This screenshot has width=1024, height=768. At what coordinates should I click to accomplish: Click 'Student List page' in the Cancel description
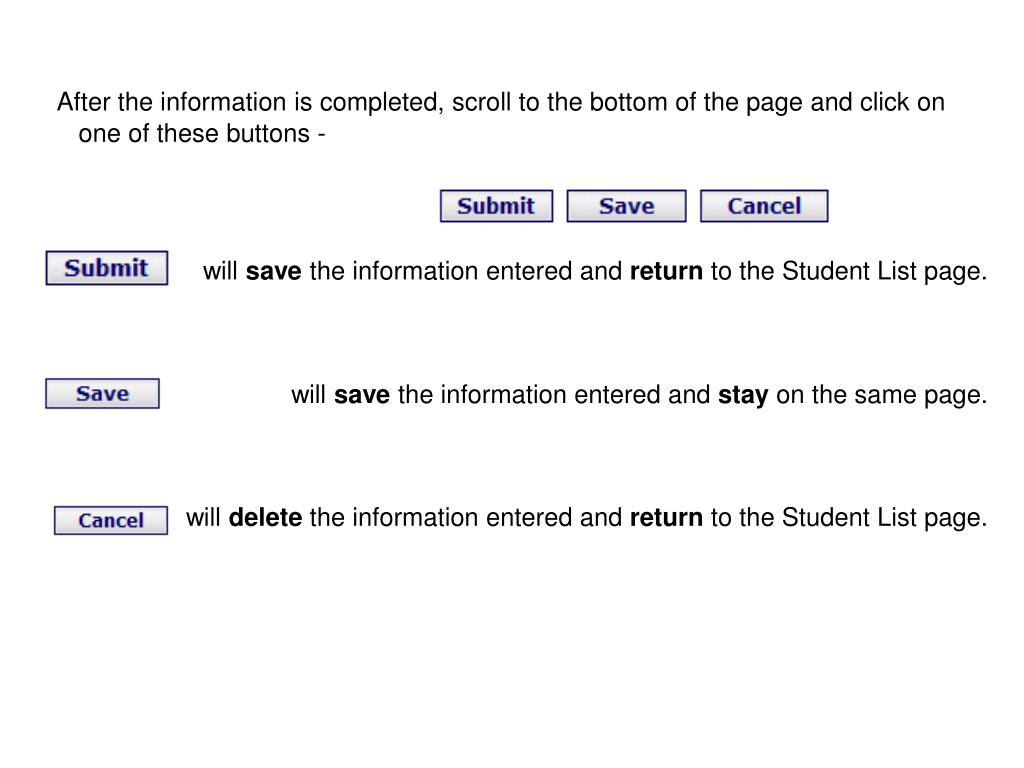tap(884, 518)
